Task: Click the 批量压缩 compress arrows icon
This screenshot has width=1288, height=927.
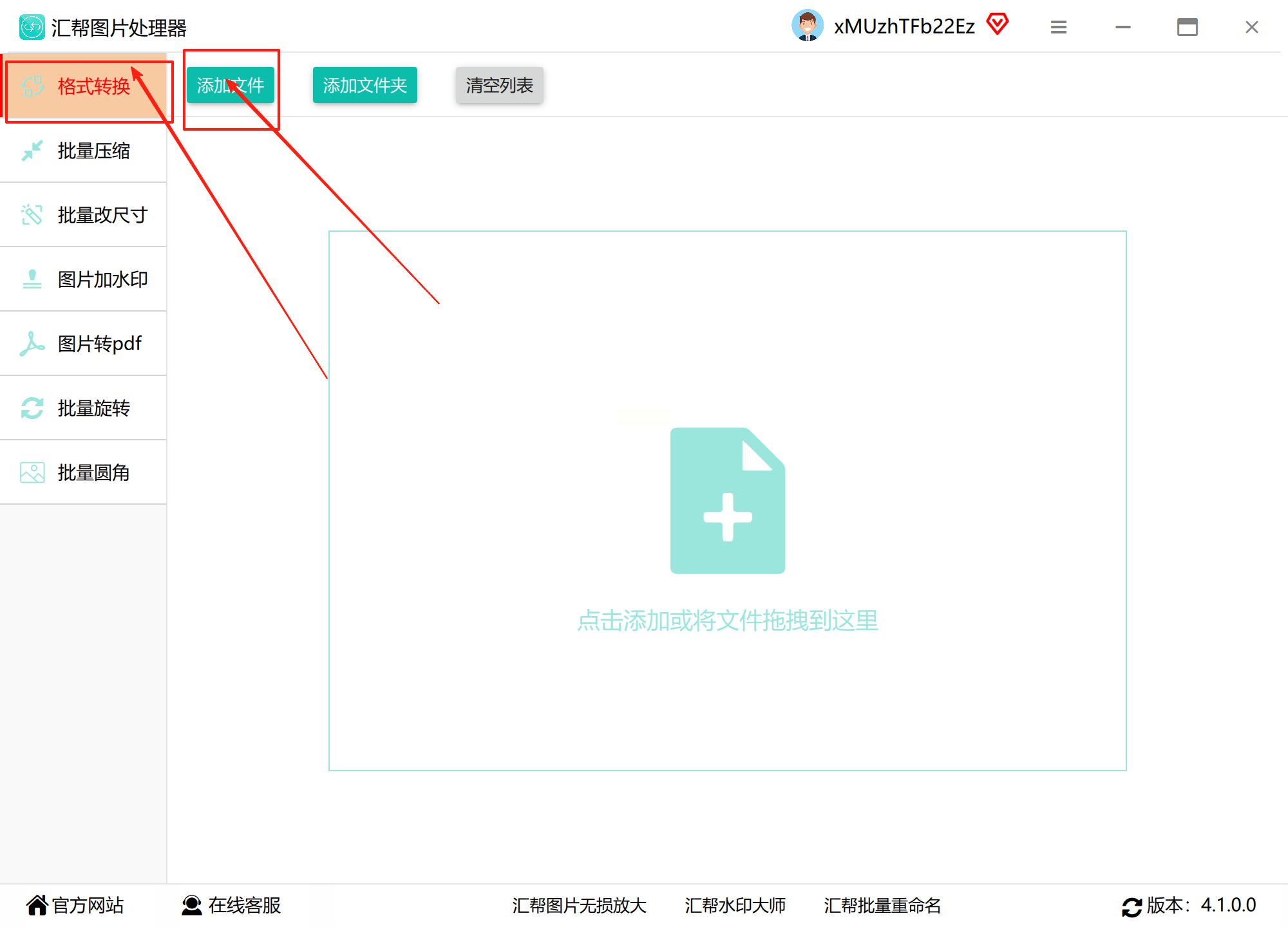Action: coord(32,151)
